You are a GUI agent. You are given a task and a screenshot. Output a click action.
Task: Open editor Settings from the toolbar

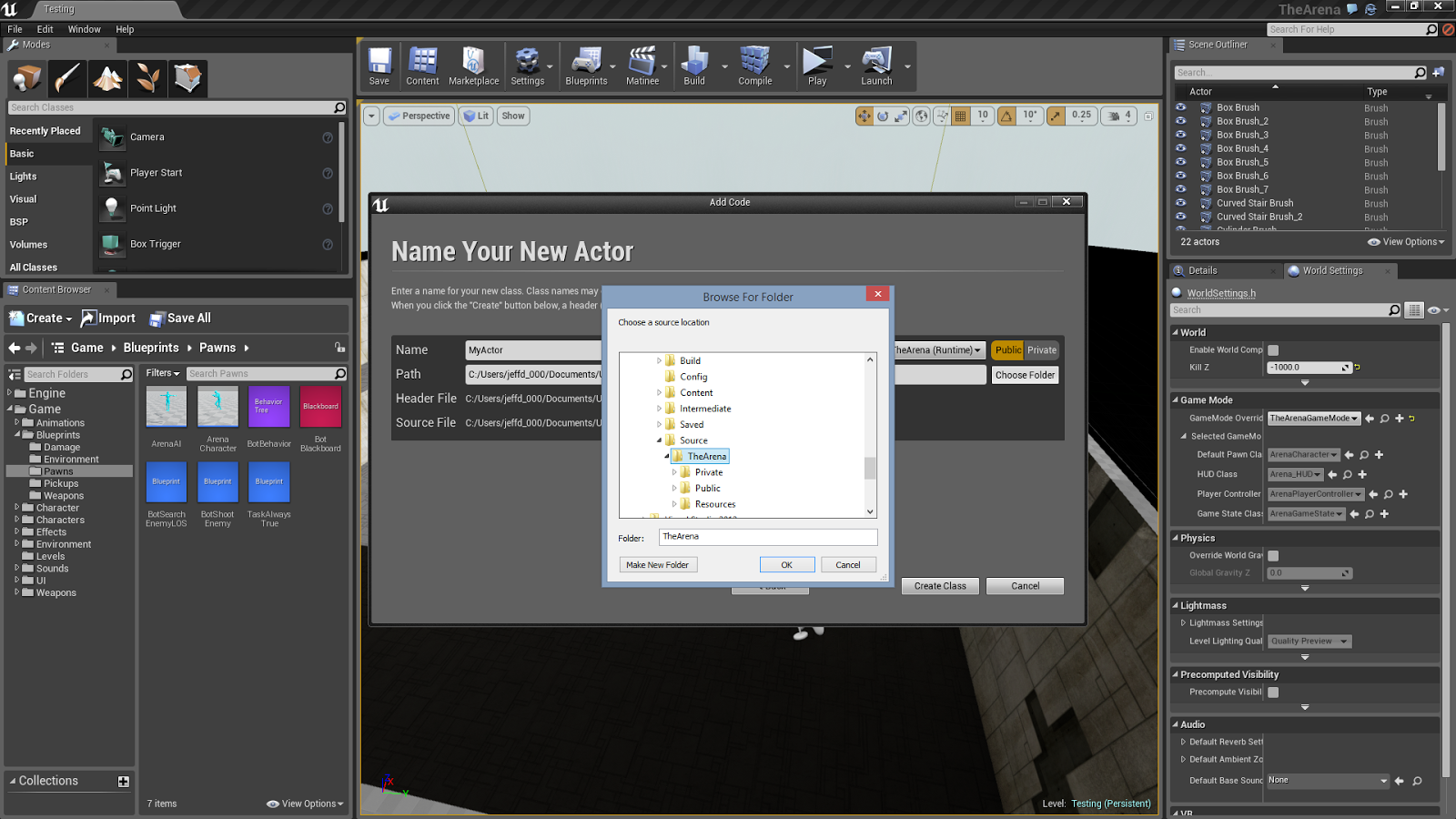point(528,66)
